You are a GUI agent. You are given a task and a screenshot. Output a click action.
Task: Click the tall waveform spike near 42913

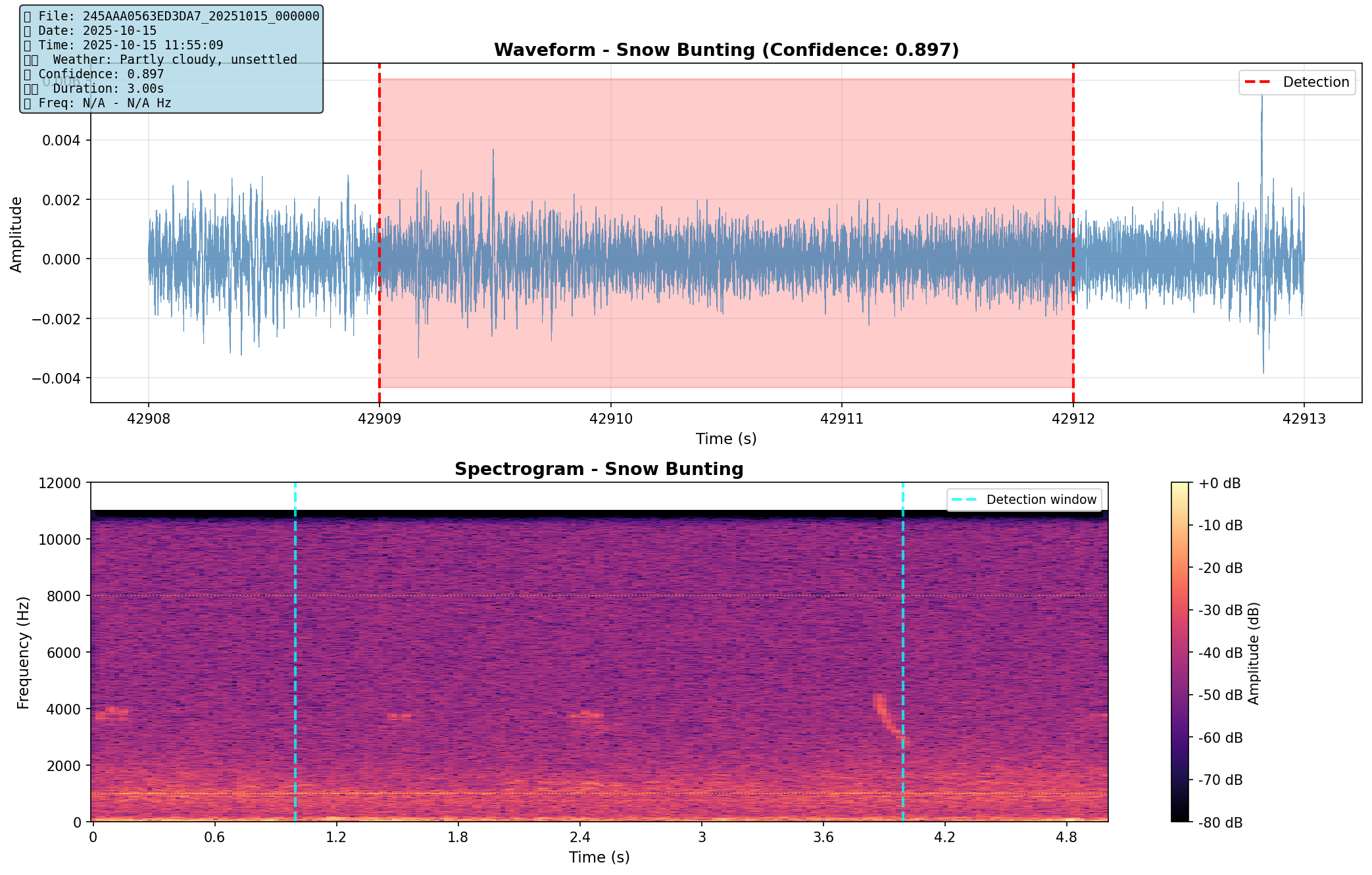click(1262, 132)
